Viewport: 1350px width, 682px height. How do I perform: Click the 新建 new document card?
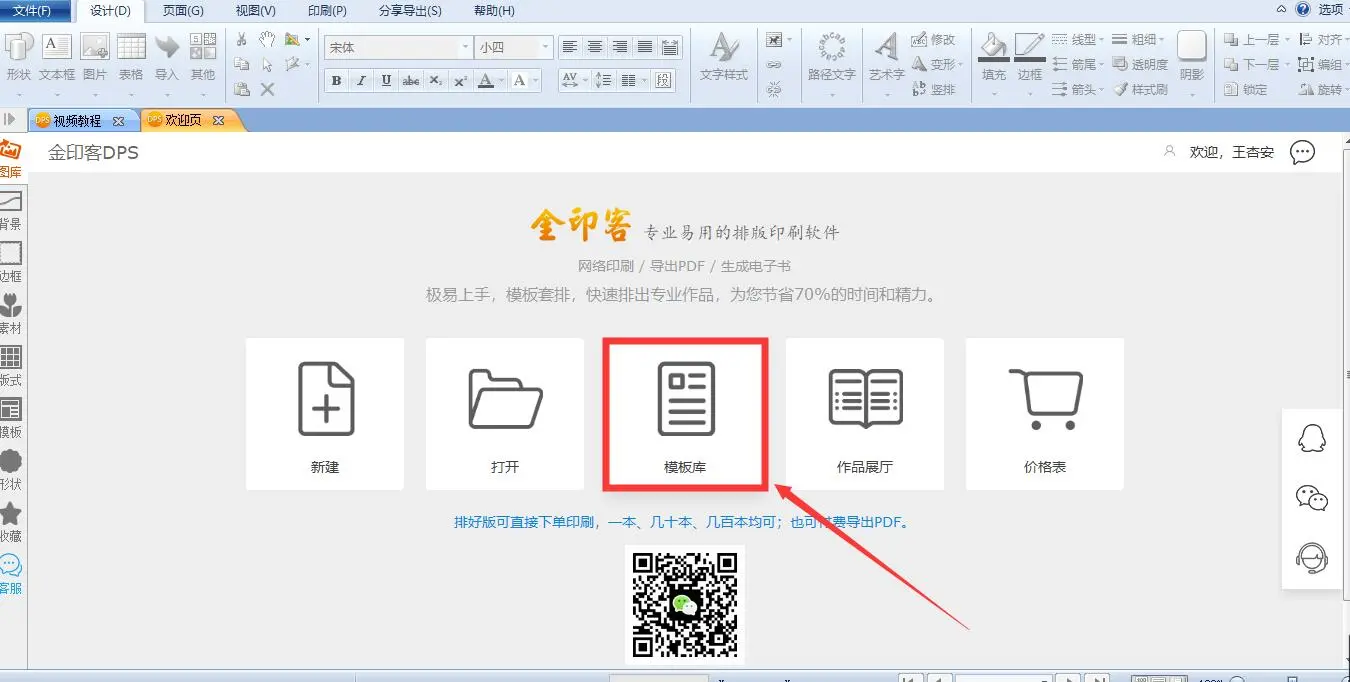(x=325, y=414)
